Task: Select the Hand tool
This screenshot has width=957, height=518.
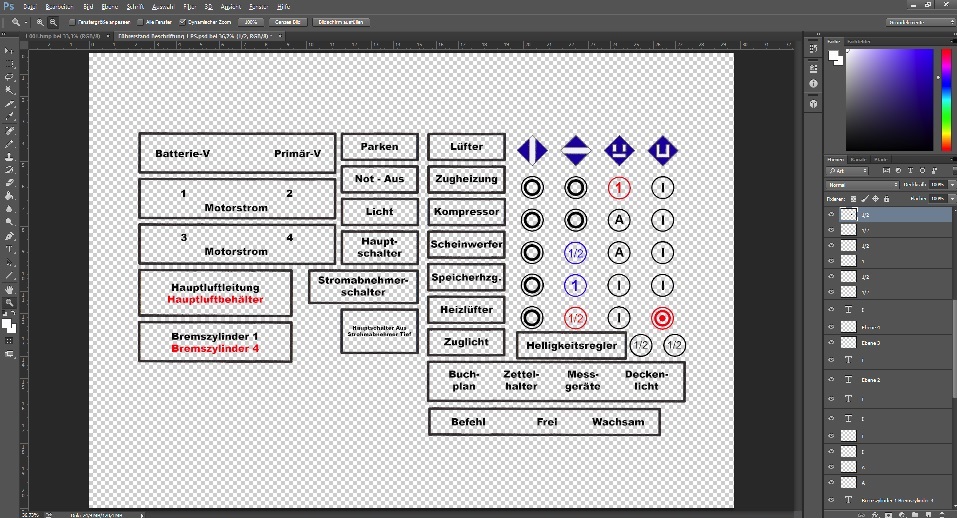Action: 9,289
